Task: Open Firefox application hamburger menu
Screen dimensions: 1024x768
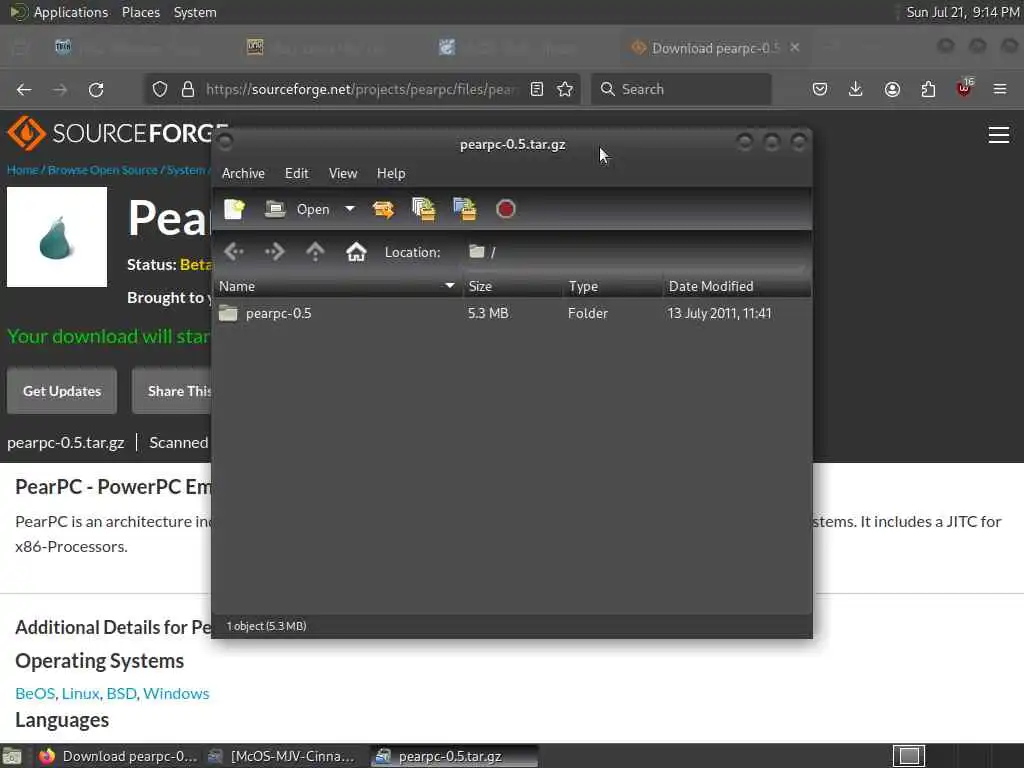Action: click(1000, 89)
